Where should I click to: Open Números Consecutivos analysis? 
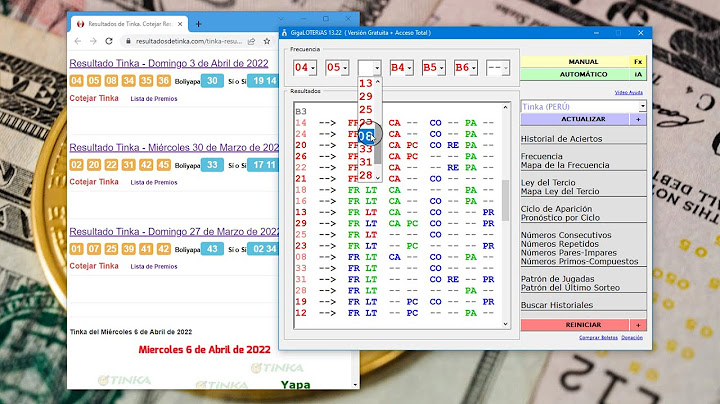tap(566, 235)
